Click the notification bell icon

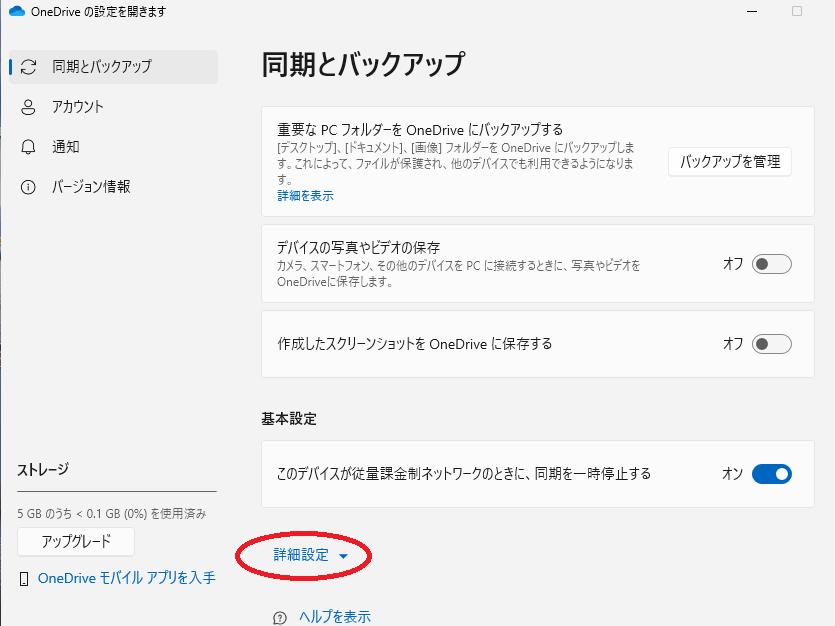coord(28,147)
